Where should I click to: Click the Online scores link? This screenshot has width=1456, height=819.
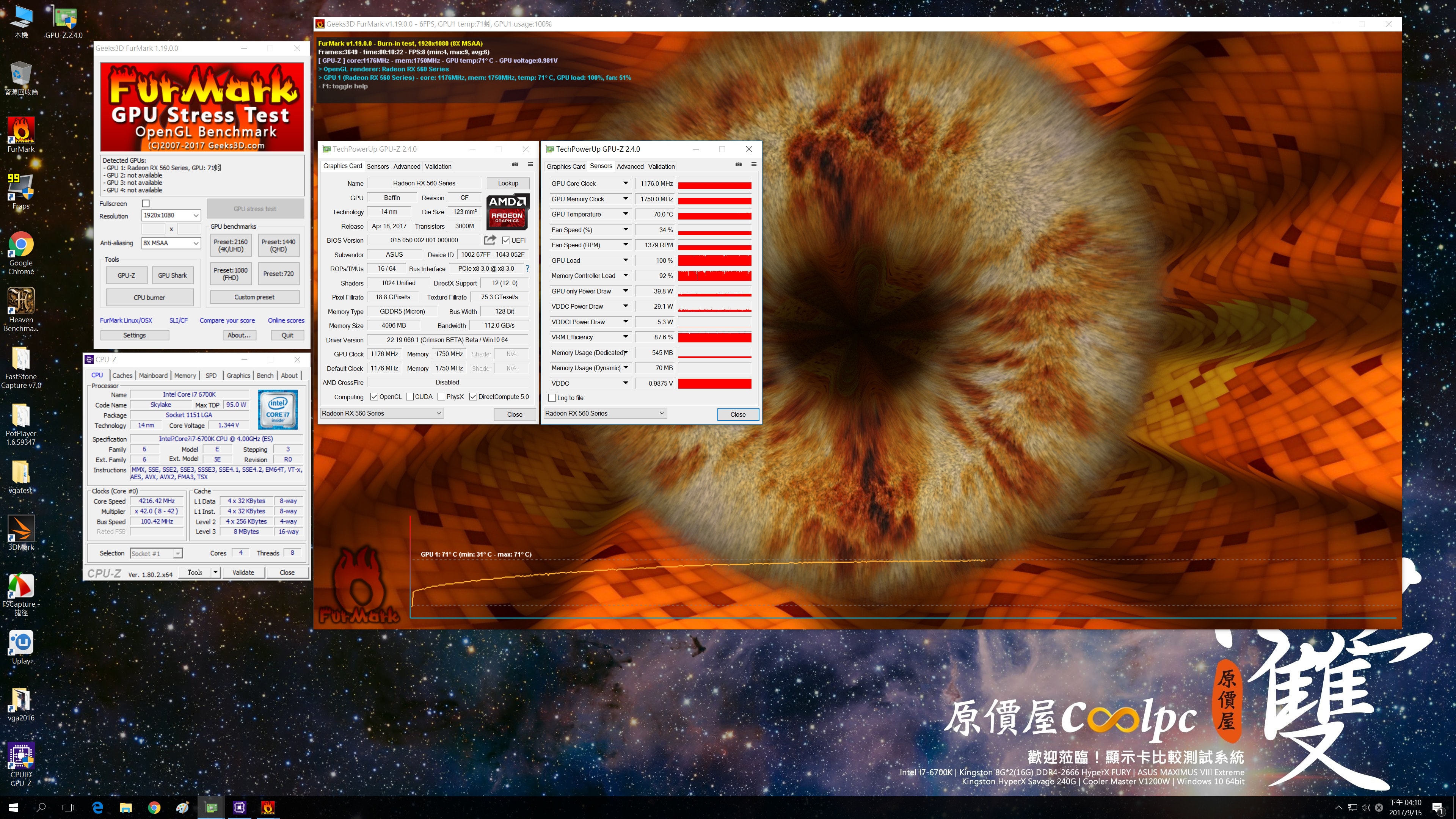click(286, 320)
